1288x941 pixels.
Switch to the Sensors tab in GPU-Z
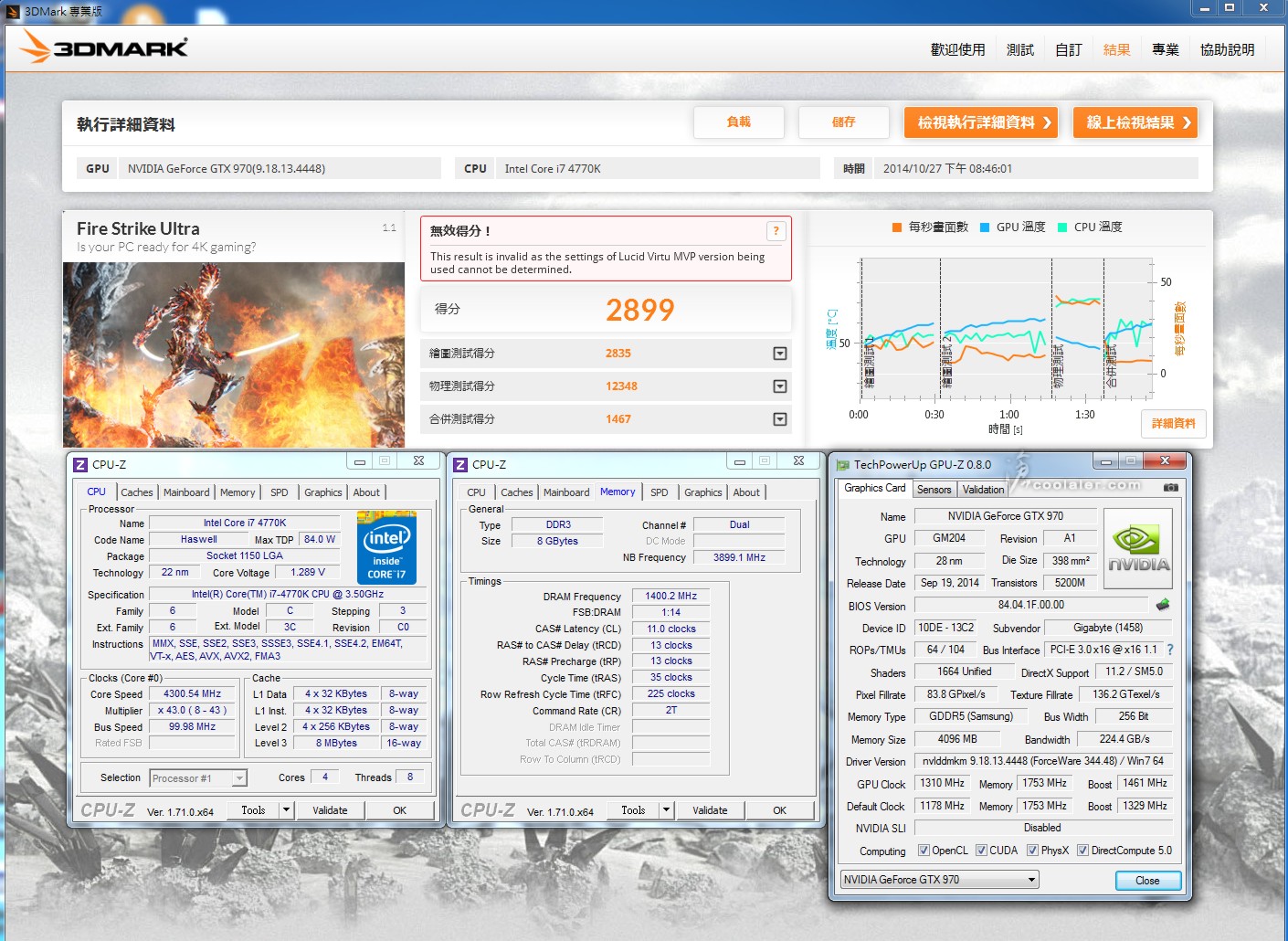tap(934, 490)
